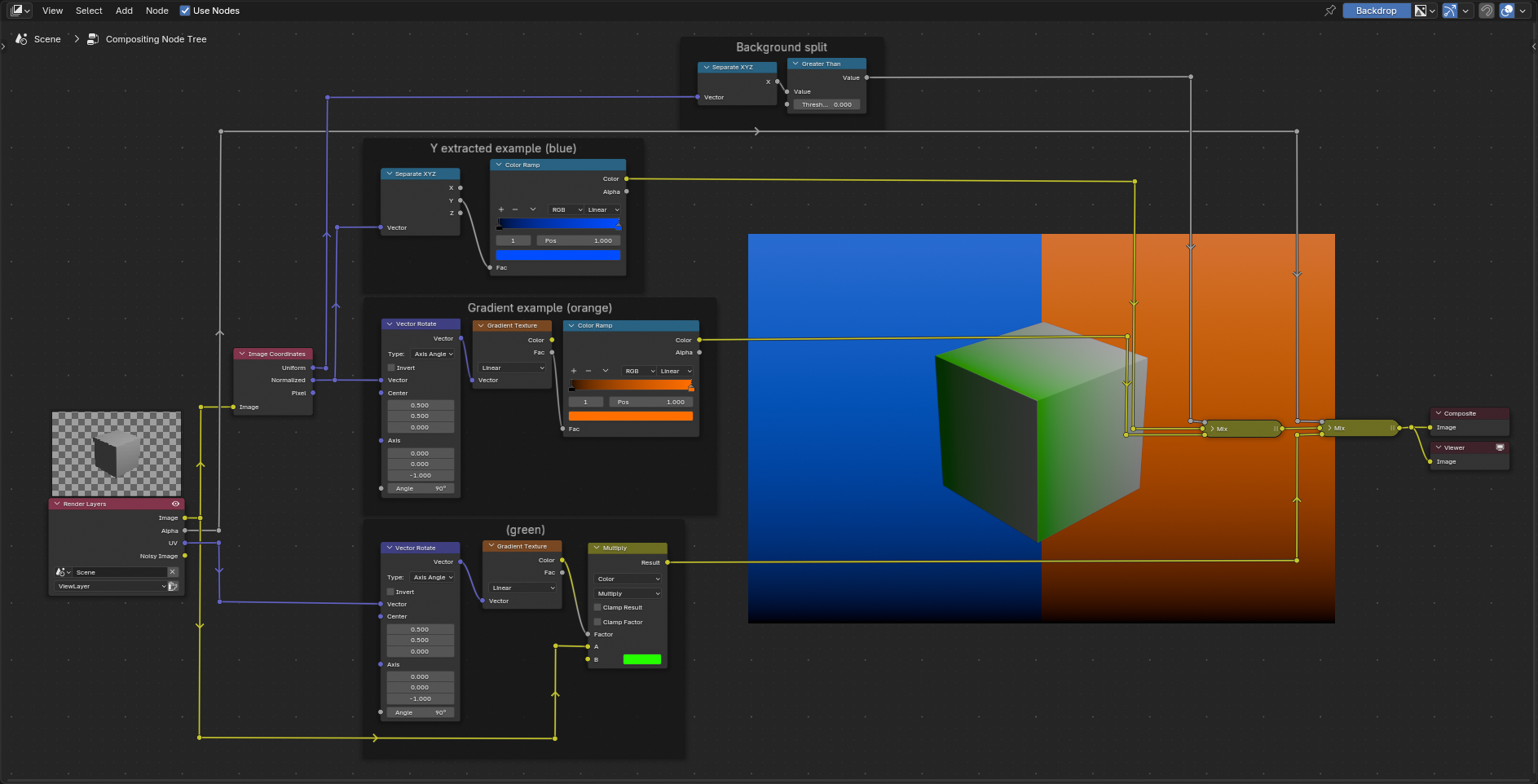Image resolution: width=1538 pixels, height=784 pixels.
Task: Clear the Scene field with the X
Action: pos(173,572)
